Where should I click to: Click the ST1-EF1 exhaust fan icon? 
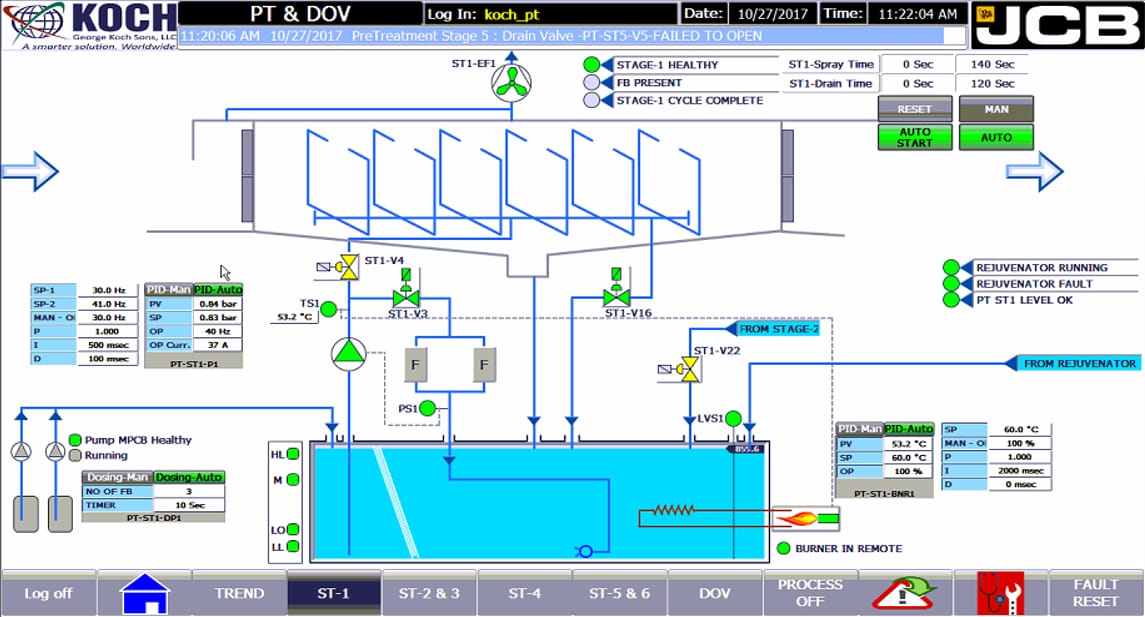[511, 82]
